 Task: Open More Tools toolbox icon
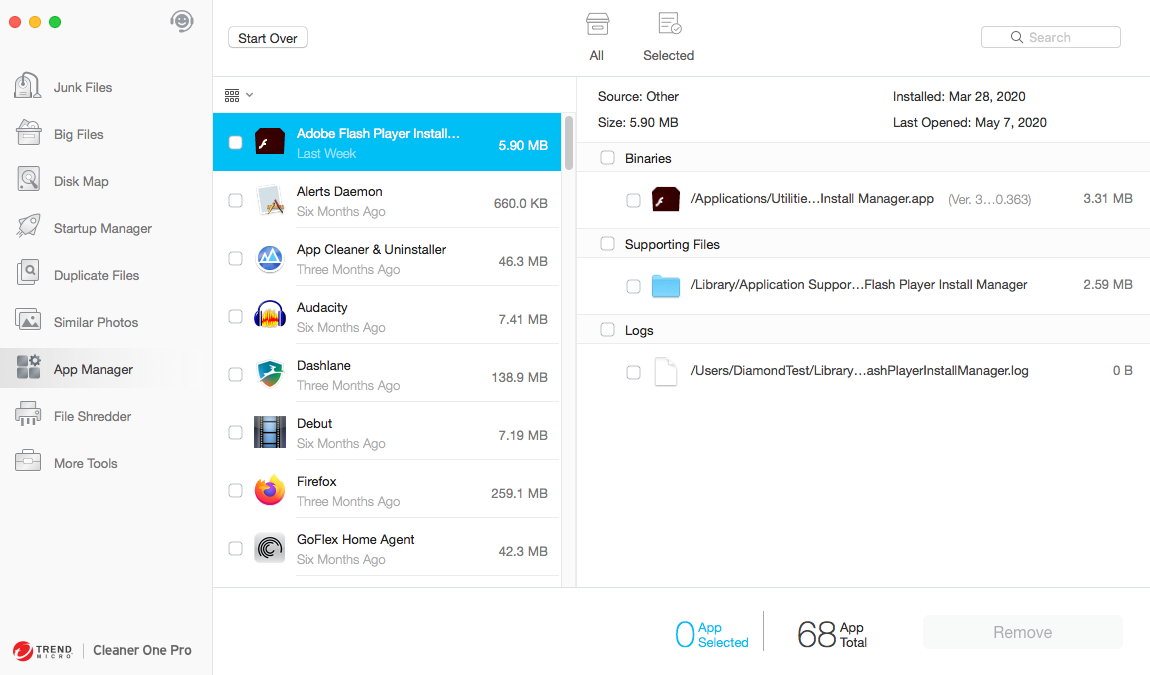(x=28, y=463)
